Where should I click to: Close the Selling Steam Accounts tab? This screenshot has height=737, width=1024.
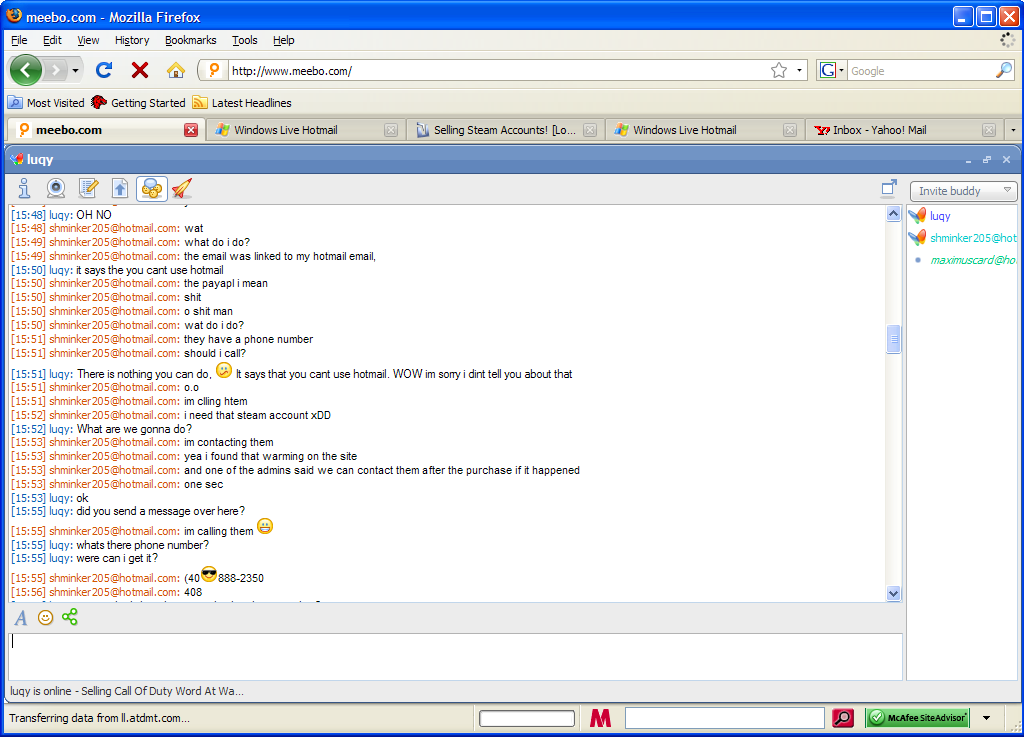[590, 130]
